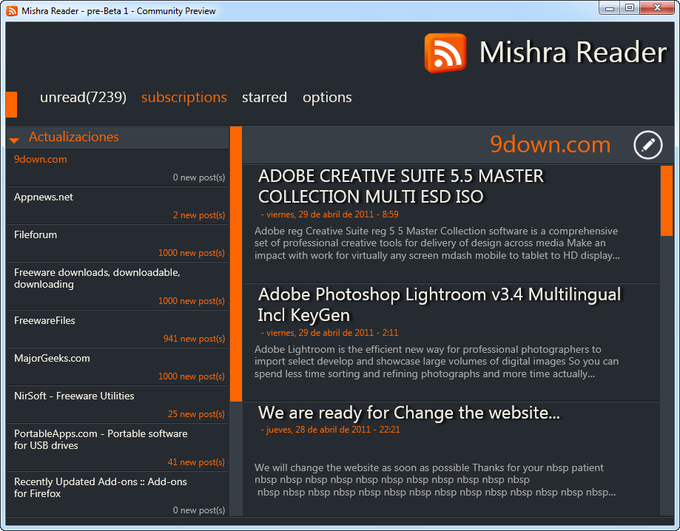Click the small RSS icon in the title bar
Screen dimensions: 680x531
point(12,11)
